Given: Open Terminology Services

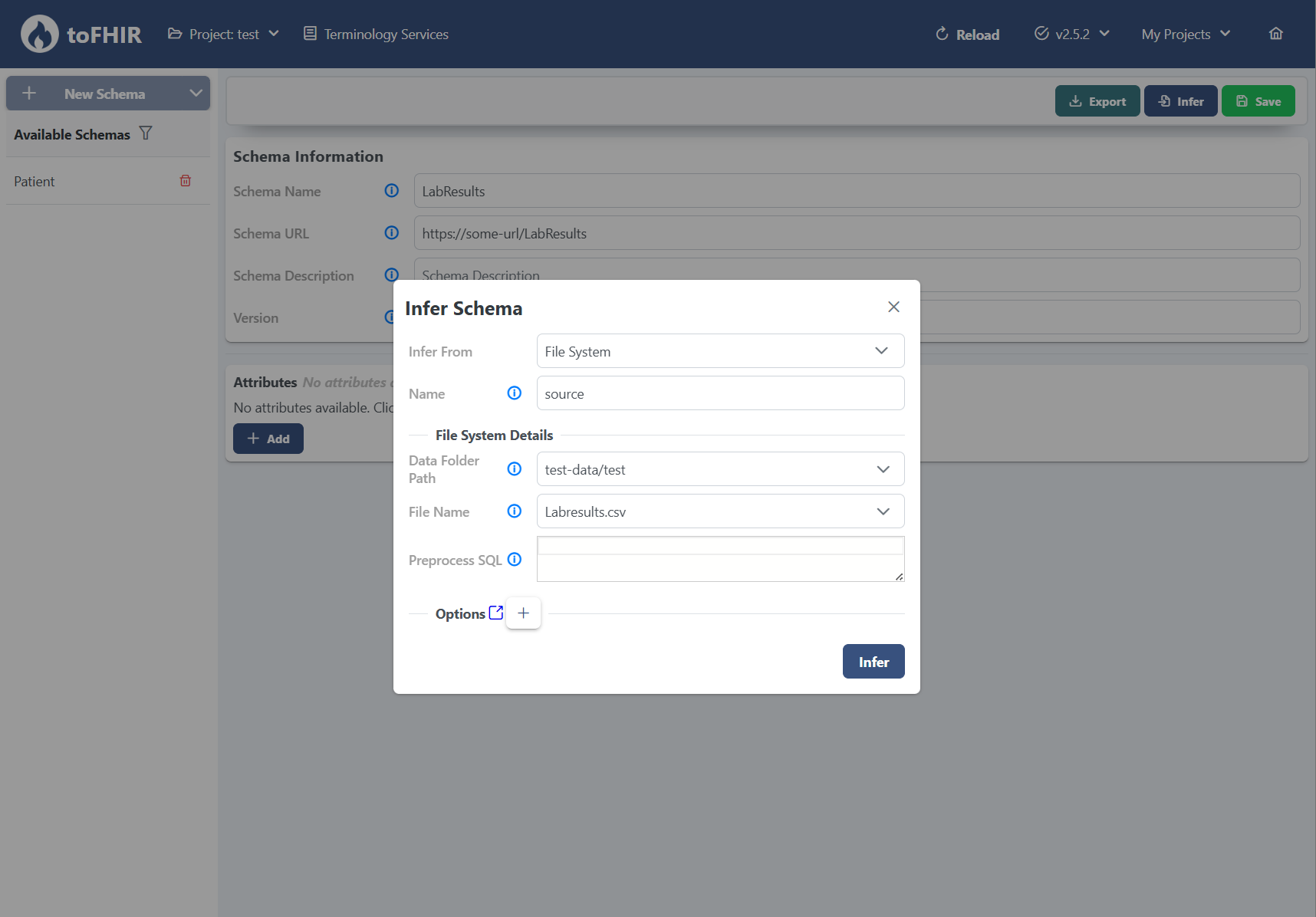Looking at the screenshot, I should click(x=376, y=34).
